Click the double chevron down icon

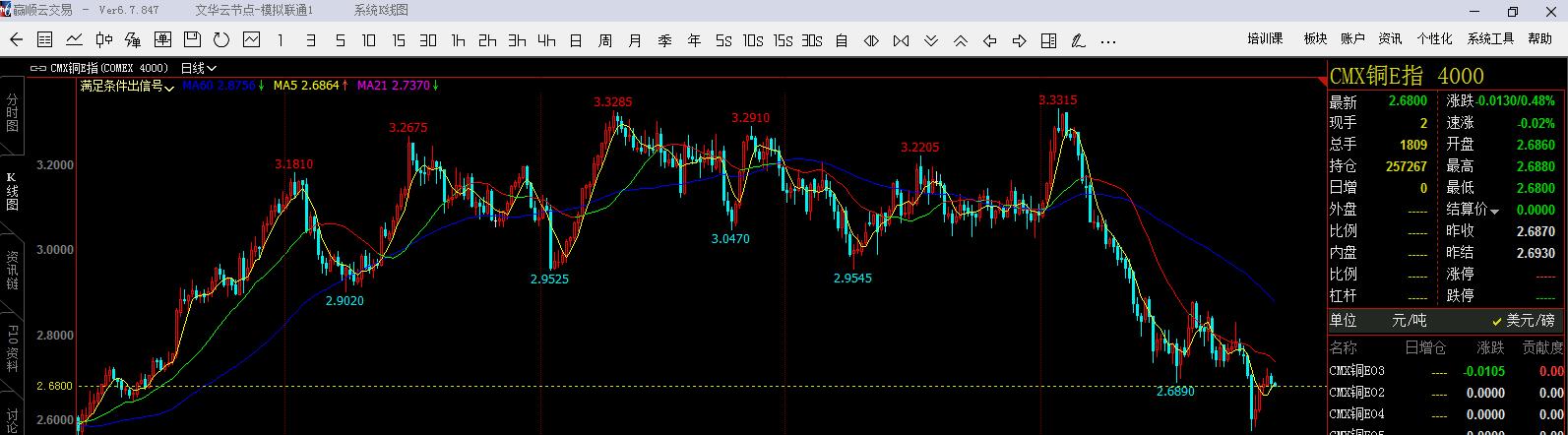[x=930, y=40]
